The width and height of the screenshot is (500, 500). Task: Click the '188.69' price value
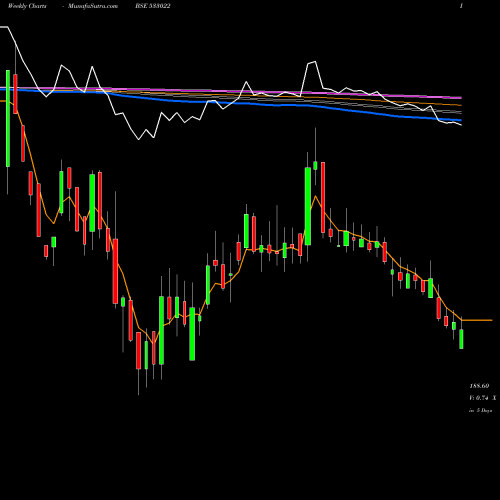point(479,386)
